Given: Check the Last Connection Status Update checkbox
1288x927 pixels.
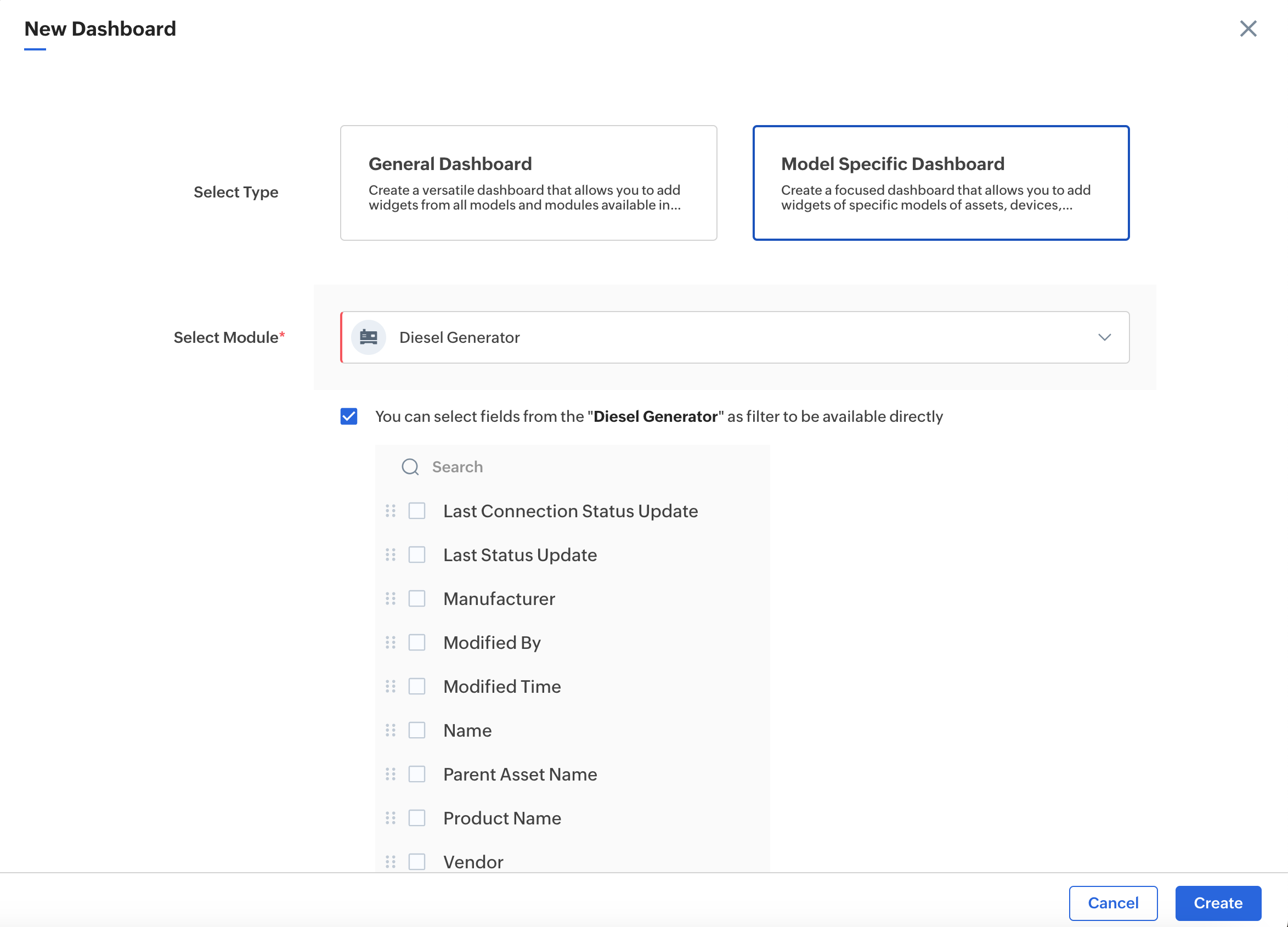Looking at the screenshot, I should [417, 511].
